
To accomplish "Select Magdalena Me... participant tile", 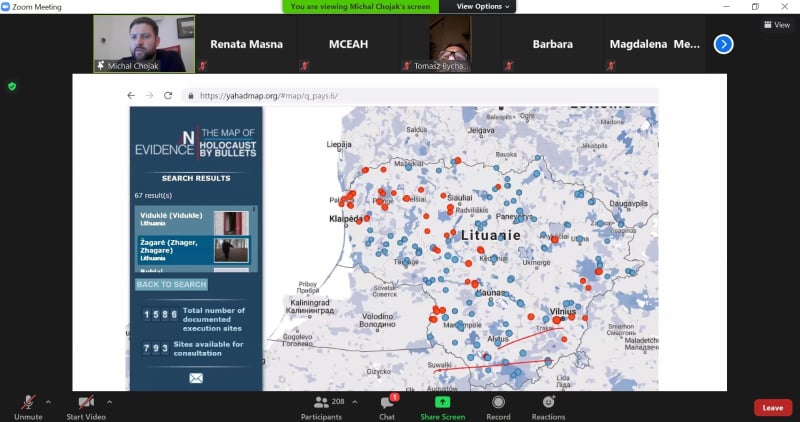I will [x=655, y=44].
